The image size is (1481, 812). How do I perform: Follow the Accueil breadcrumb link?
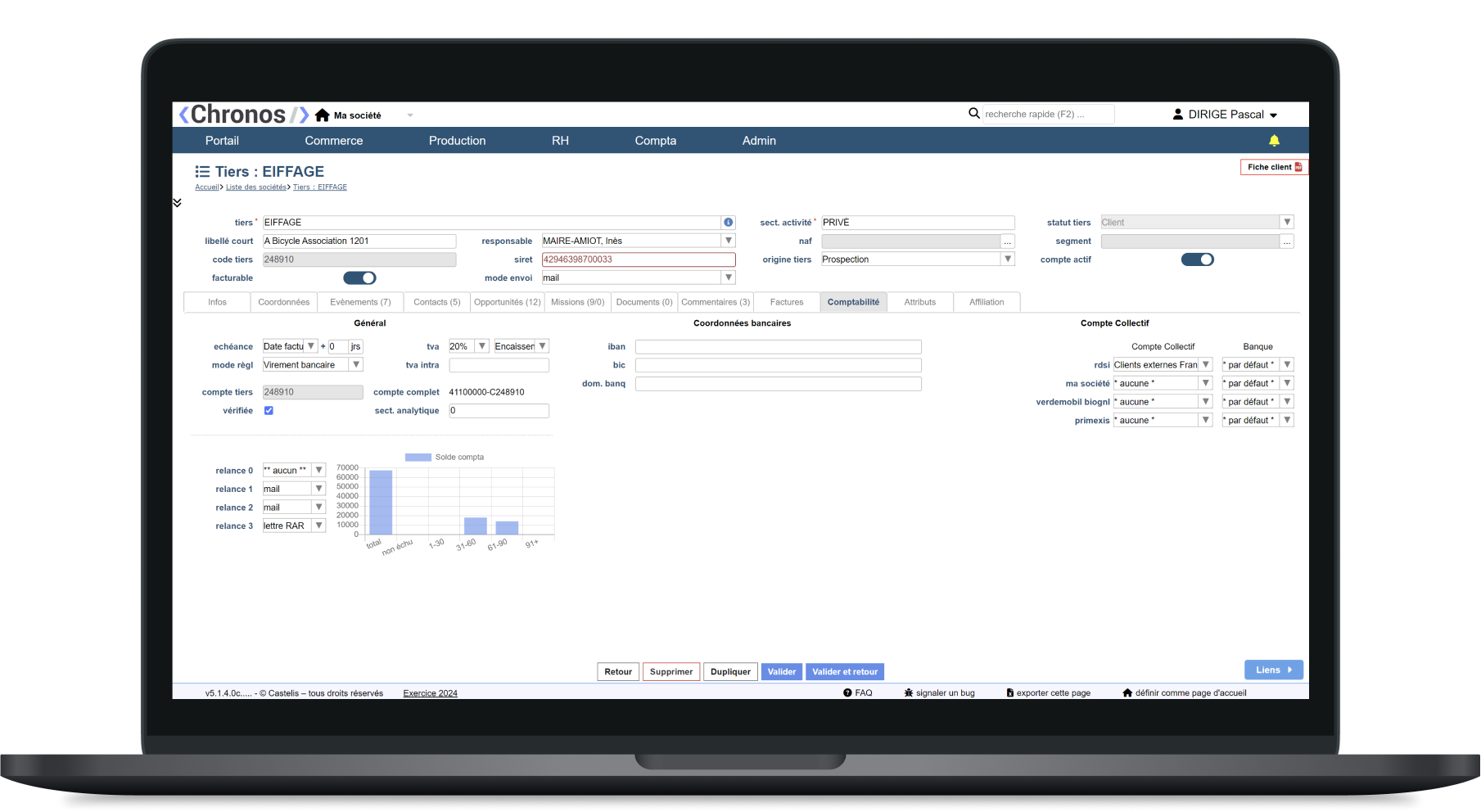[206, 187]
